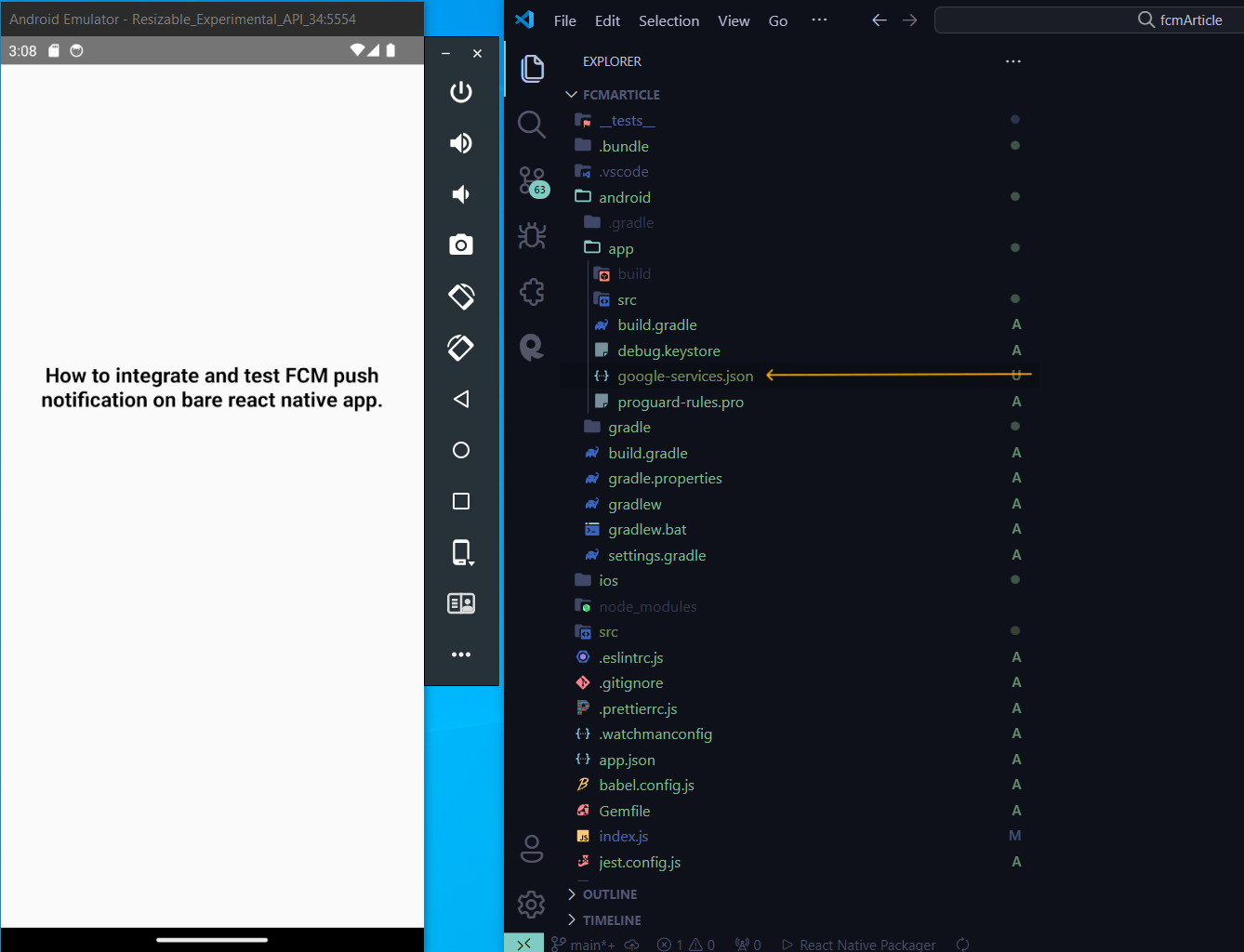Open the R-shaped extension view
Screen dimensions: 1244x952
point(532,348)
